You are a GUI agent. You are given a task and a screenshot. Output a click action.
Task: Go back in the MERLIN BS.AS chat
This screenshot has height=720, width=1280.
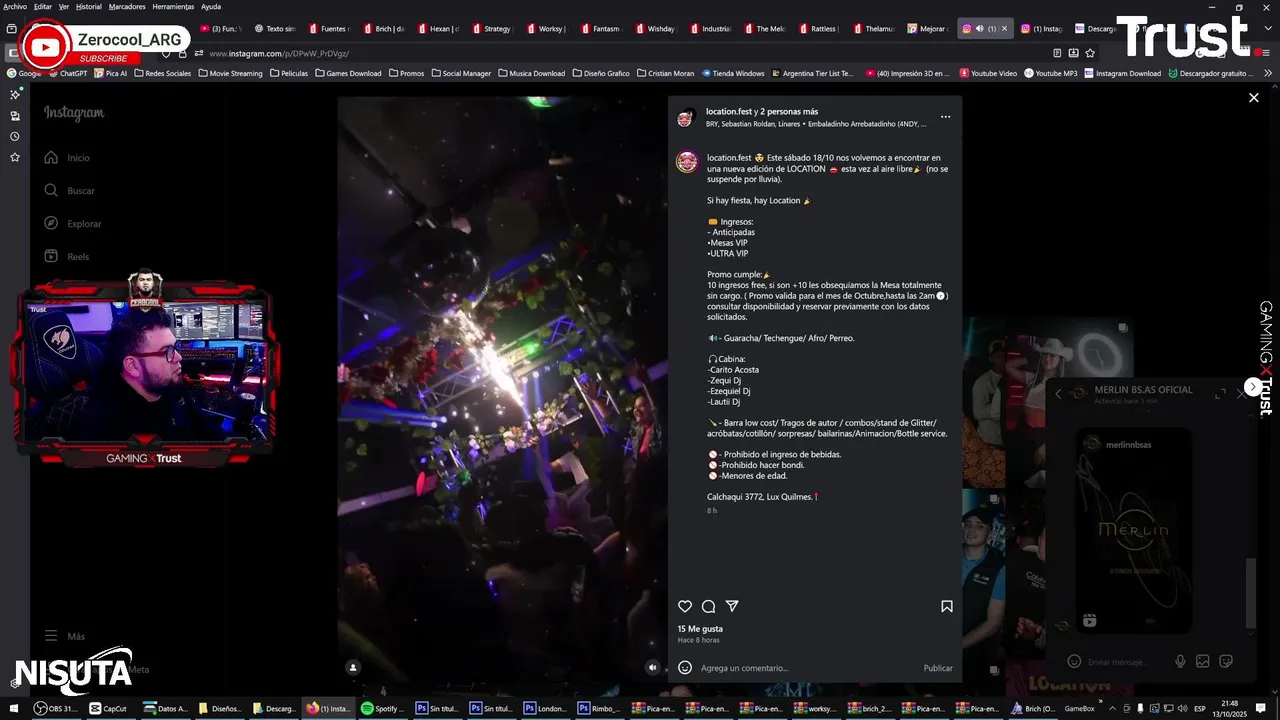pyautogui.click(x=1058, y=394)
